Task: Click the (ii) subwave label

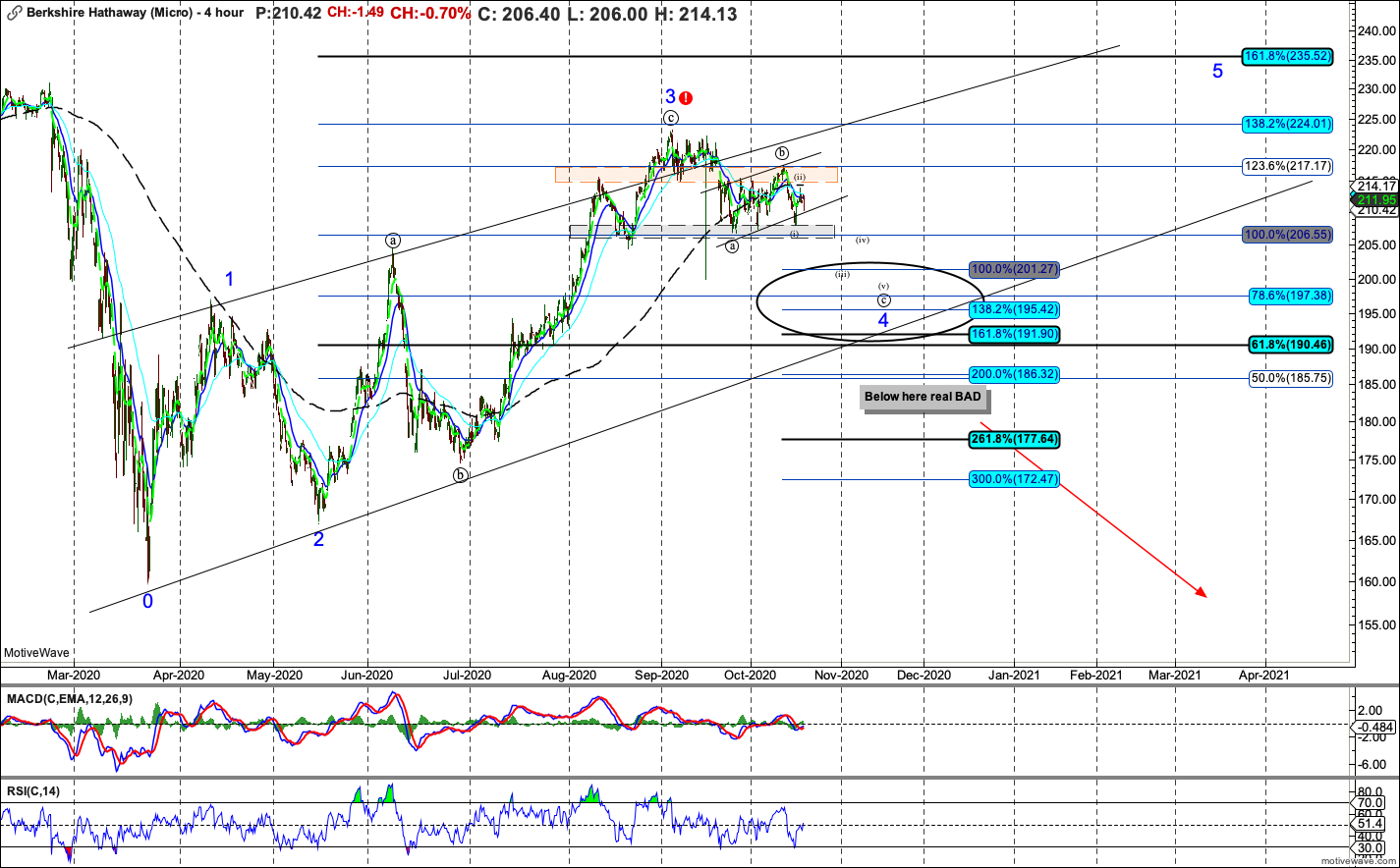Action: pyautogui.click(x=800, y=177)
